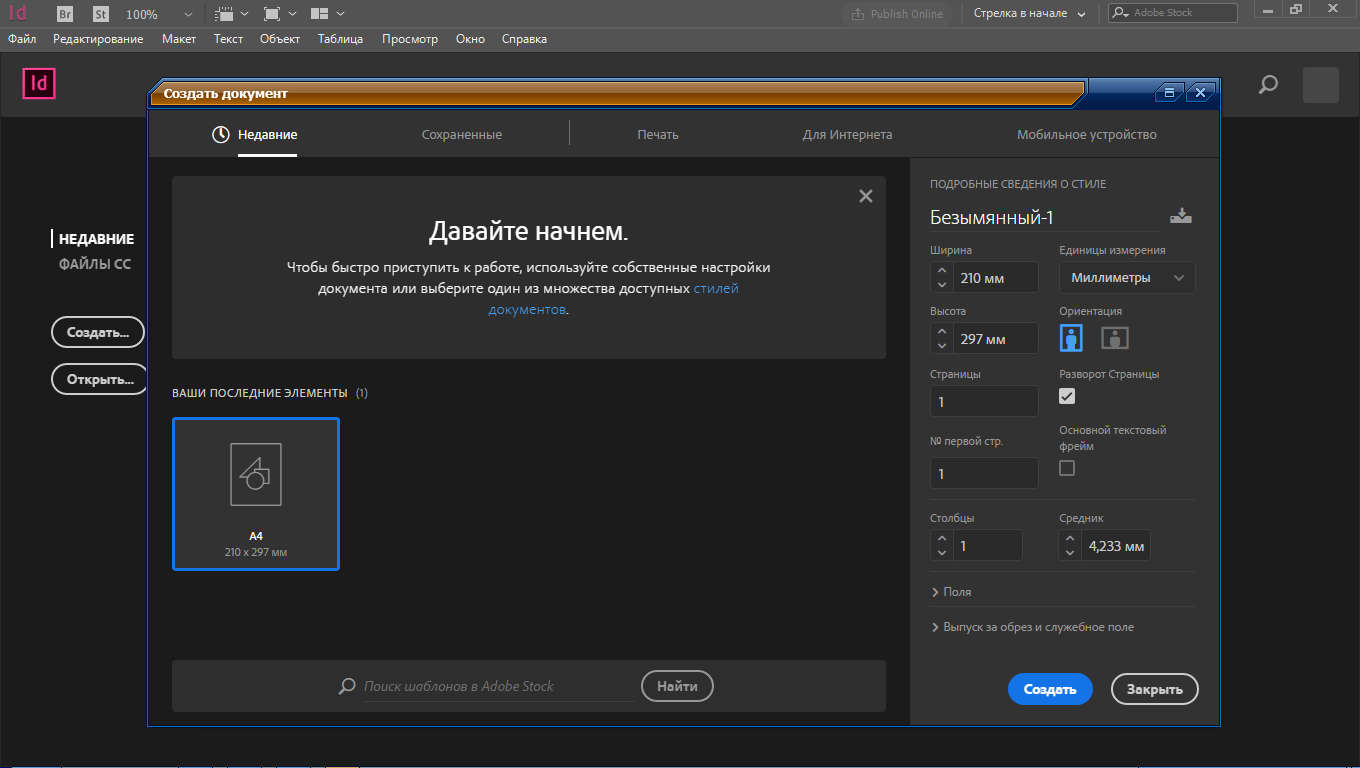1360x768 pixels.
Task: Open the 'Единицы измерения' dropdown
Action: 1127,278
